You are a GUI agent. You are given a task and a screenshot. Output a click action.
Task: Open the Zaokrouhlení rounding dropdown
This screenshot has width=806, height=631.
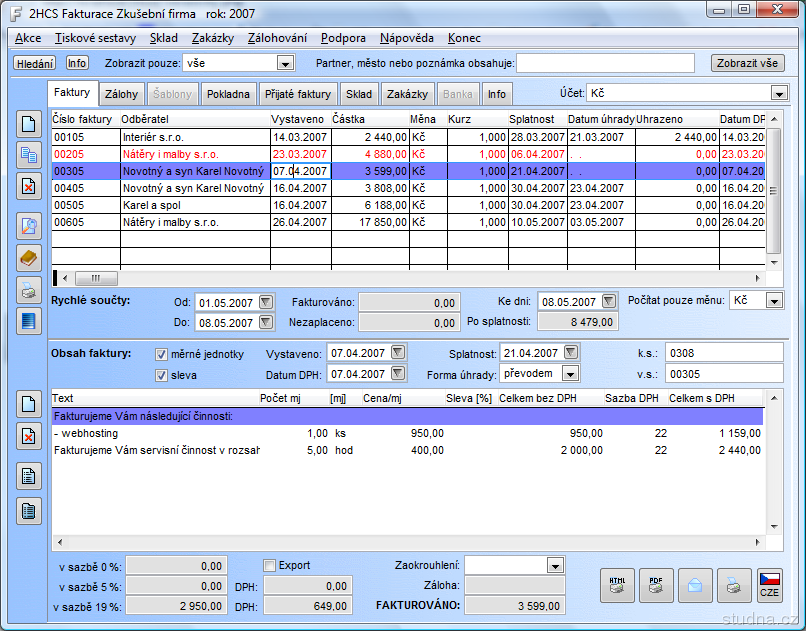point(555,565)
